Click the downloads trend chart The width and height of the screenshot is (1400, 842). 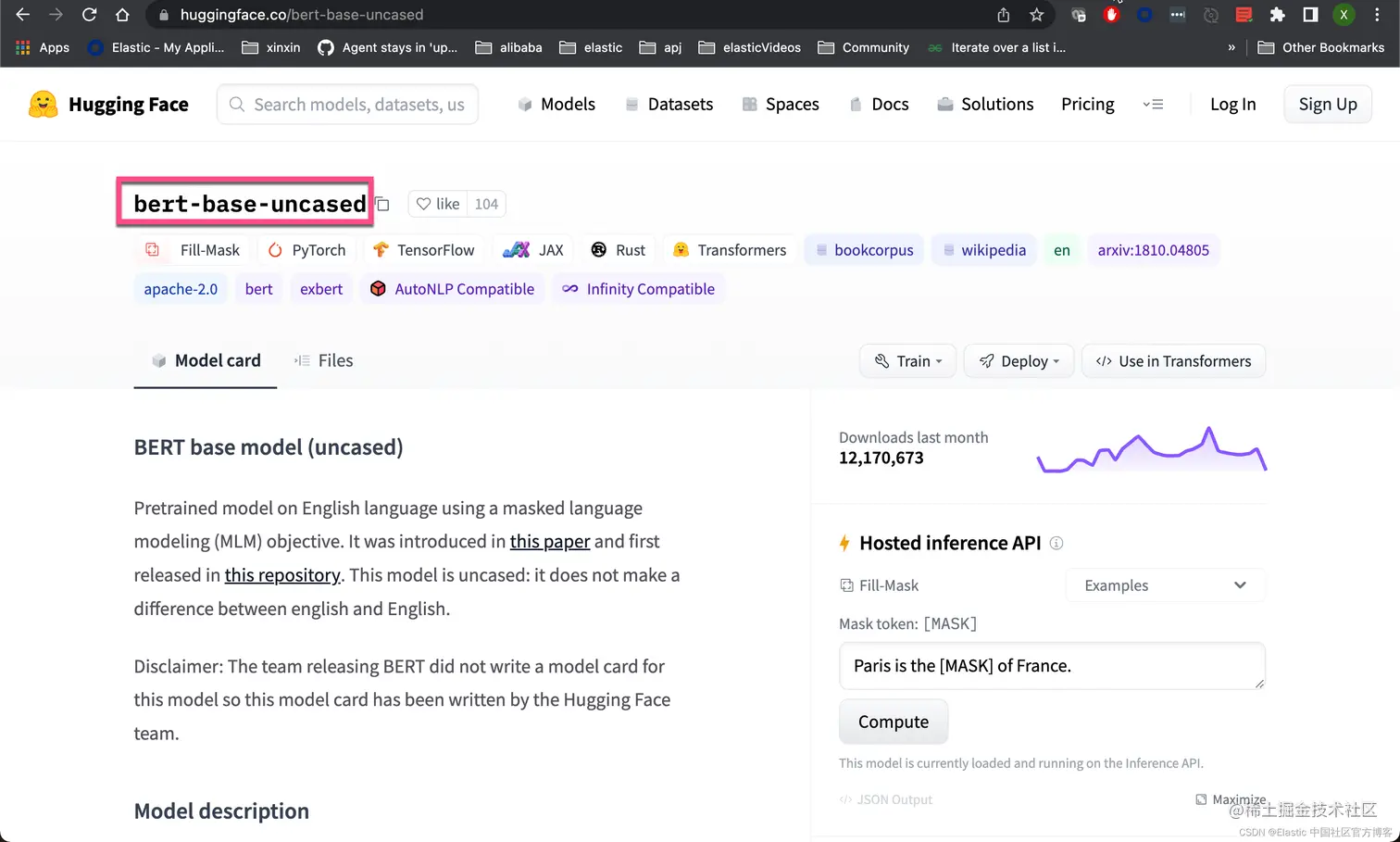coord(1151,449)
